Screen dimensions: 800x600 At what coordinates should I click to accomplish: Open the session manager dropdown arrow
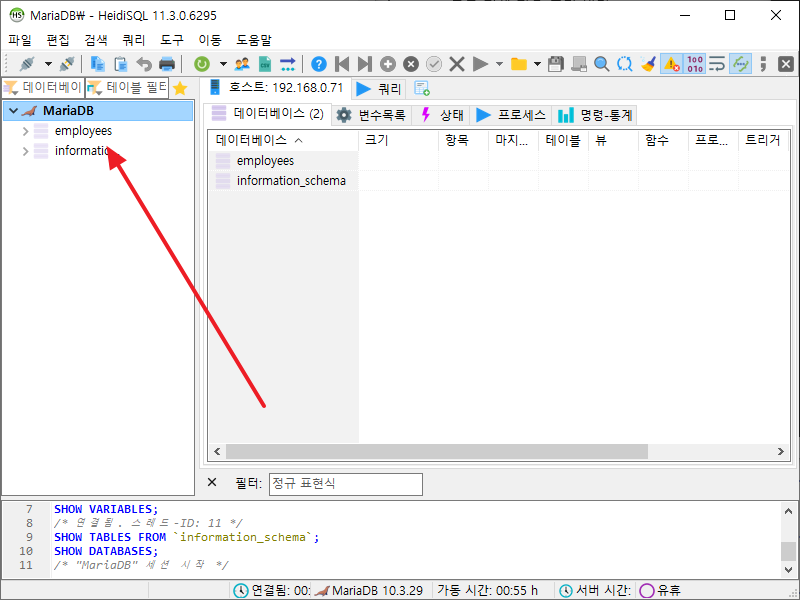click(48, 64)
